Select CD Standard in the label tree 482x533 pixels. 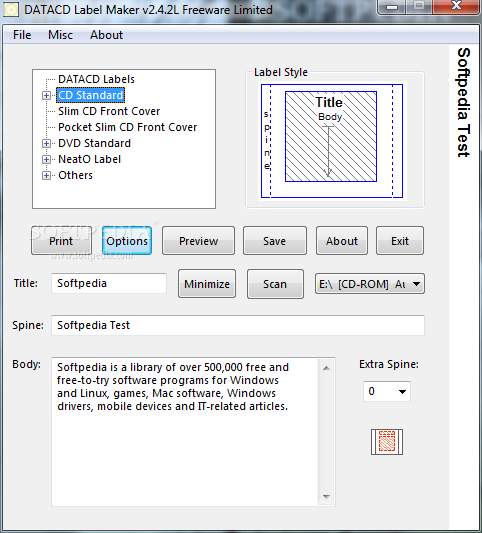[x=90, y=95]
